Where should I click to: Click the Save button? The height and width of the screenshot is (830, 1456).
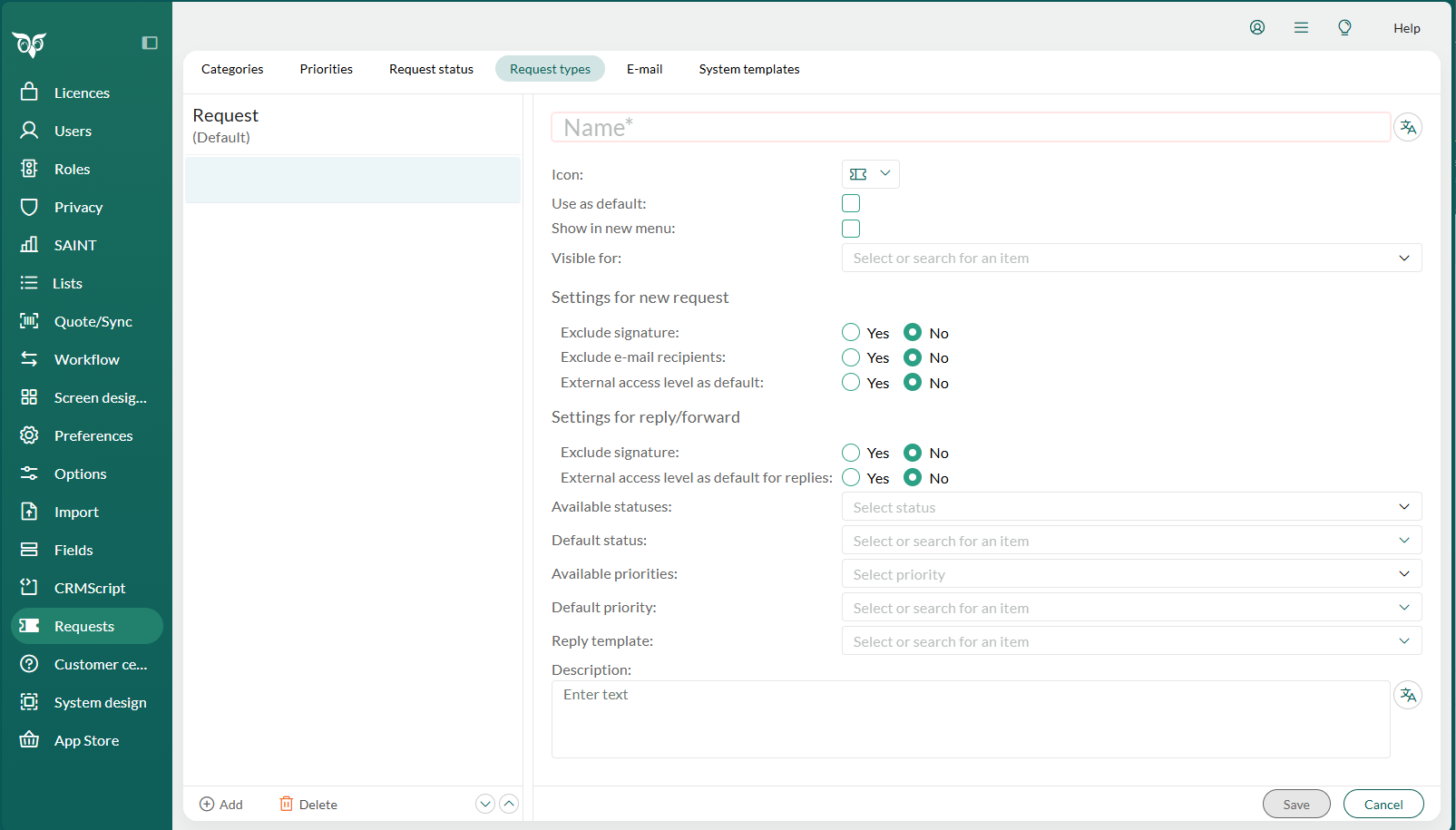(x=1296, y=804)
